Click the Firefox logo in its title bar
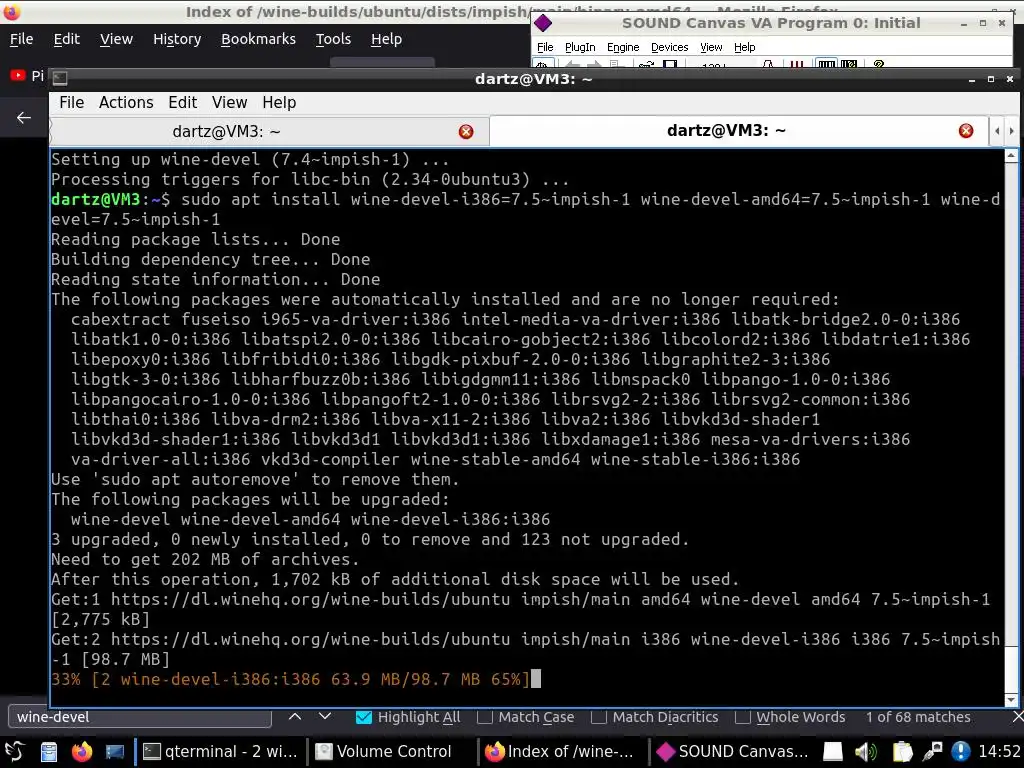 pos(12,11)
